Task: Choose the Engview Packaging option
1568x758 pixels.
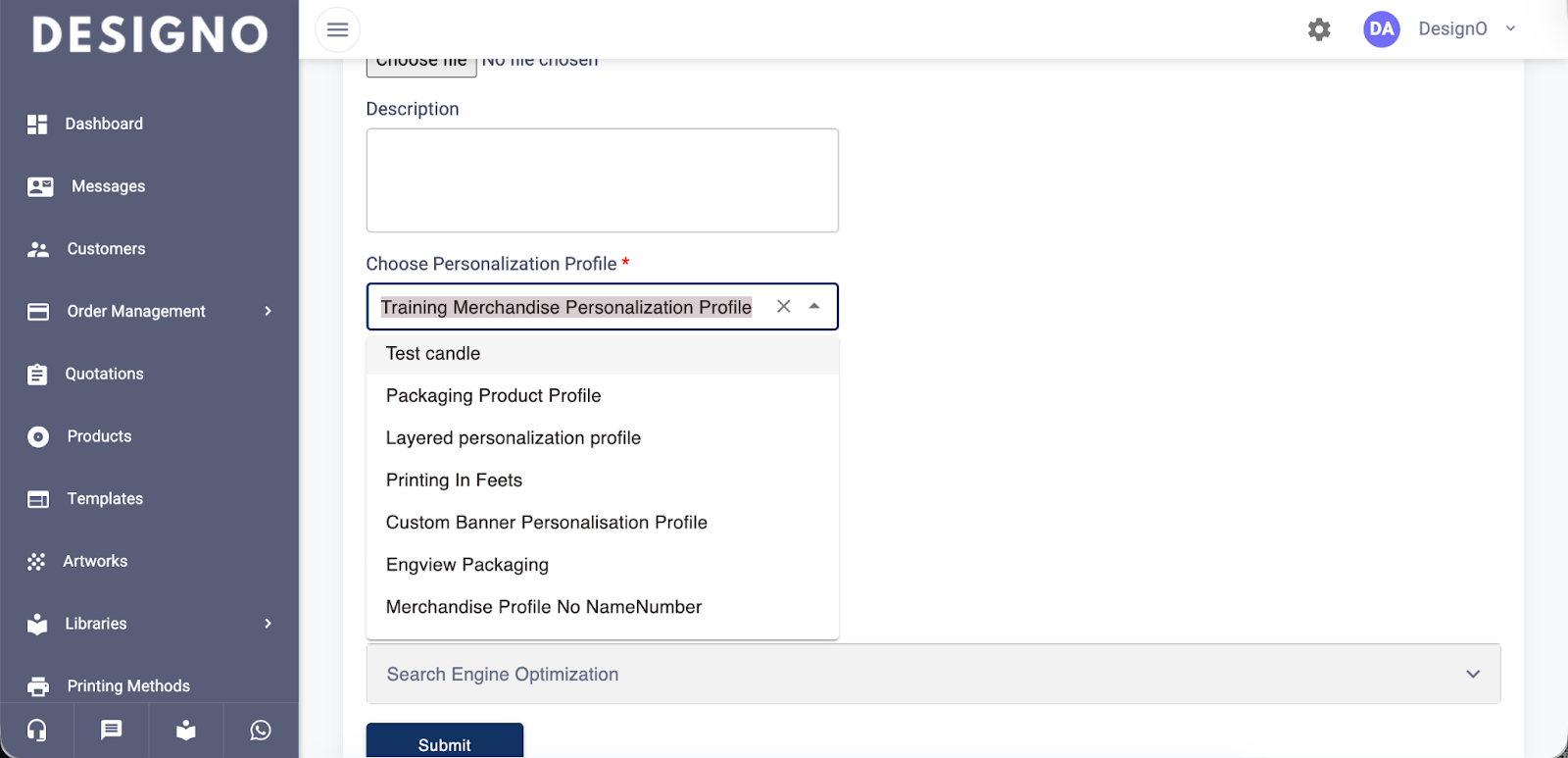Action: tap(467, 565)
